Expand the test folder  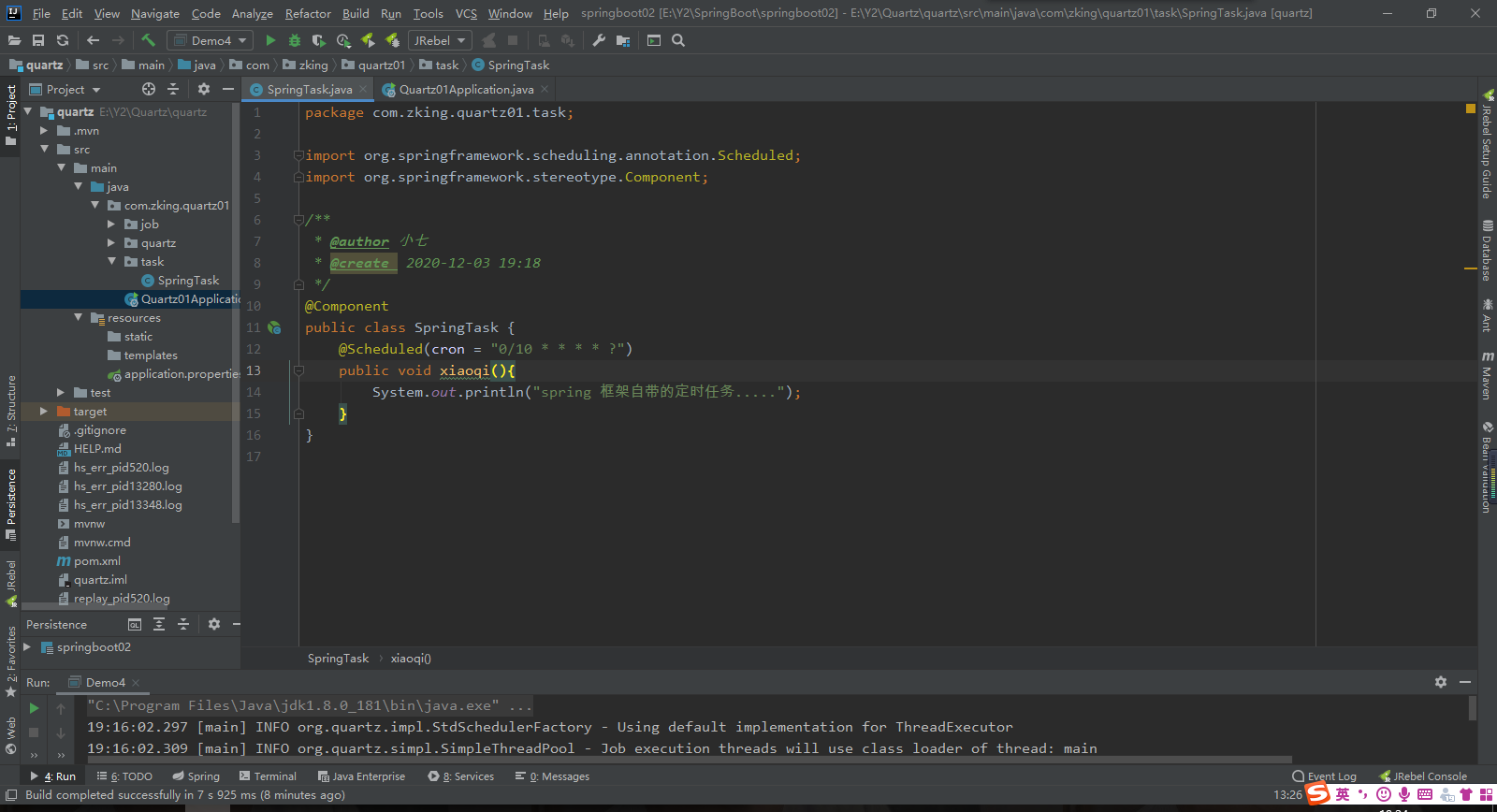point(61,393)
